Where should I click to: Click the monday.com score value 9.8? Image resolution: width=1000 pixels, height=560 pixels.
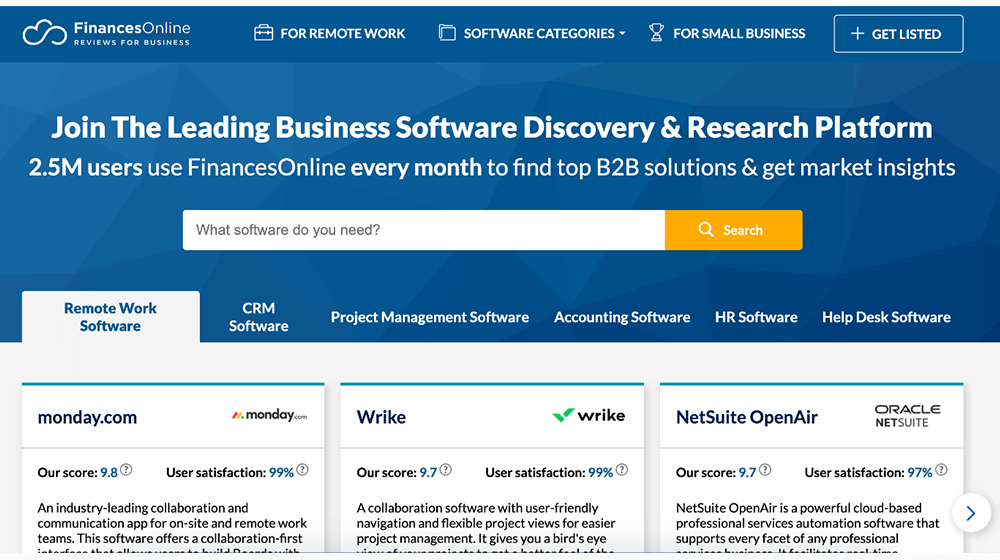[109, 473]
